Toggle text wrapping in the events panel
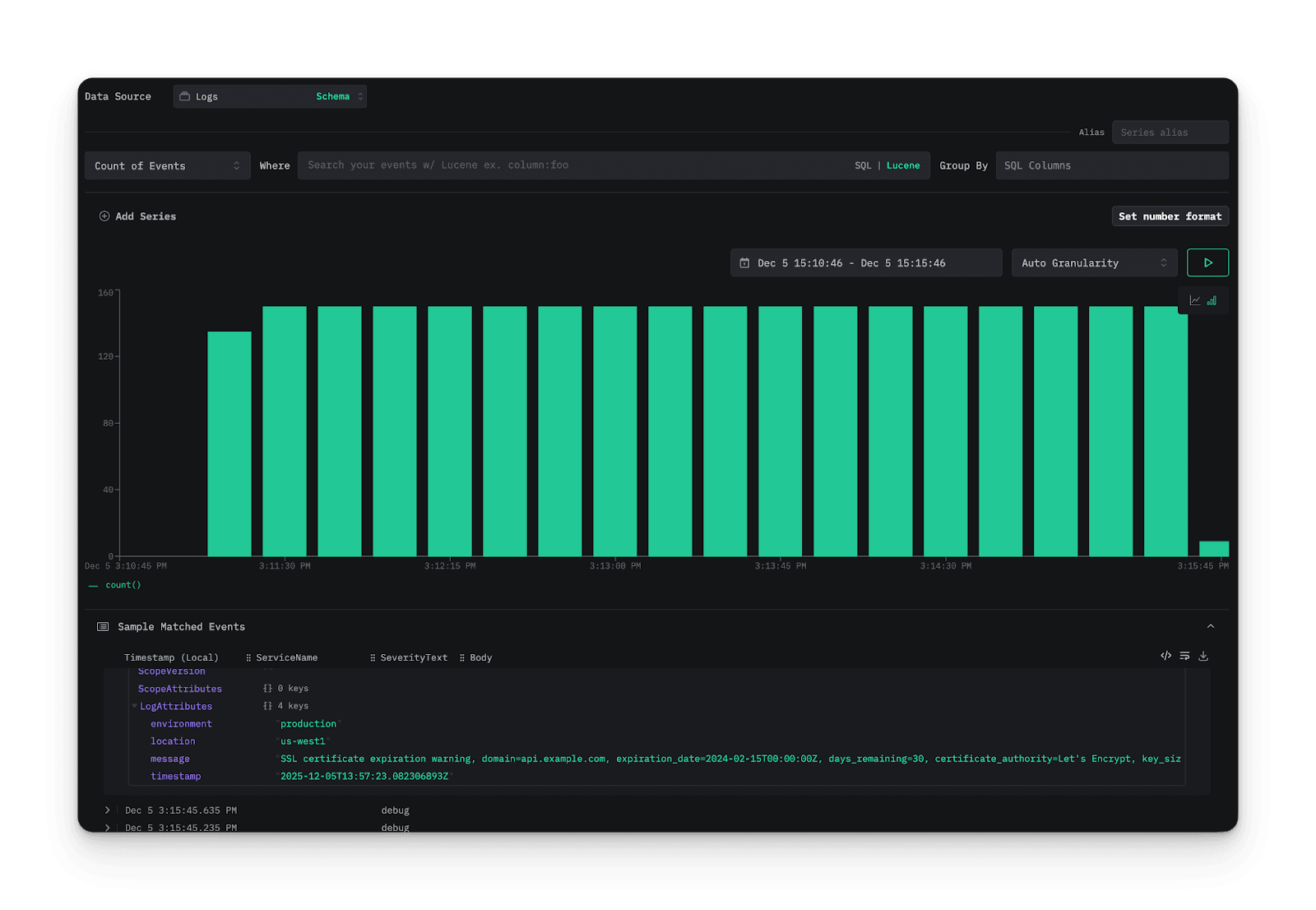 click(x=1184, y=656)
